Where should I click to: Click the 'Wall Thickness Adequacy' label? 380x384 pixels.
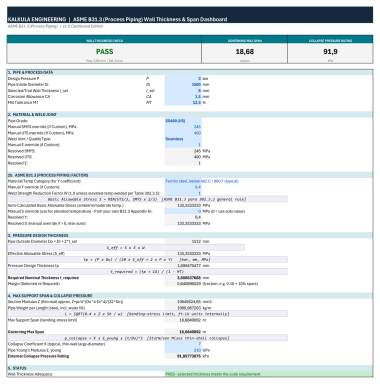coord(30,374)
